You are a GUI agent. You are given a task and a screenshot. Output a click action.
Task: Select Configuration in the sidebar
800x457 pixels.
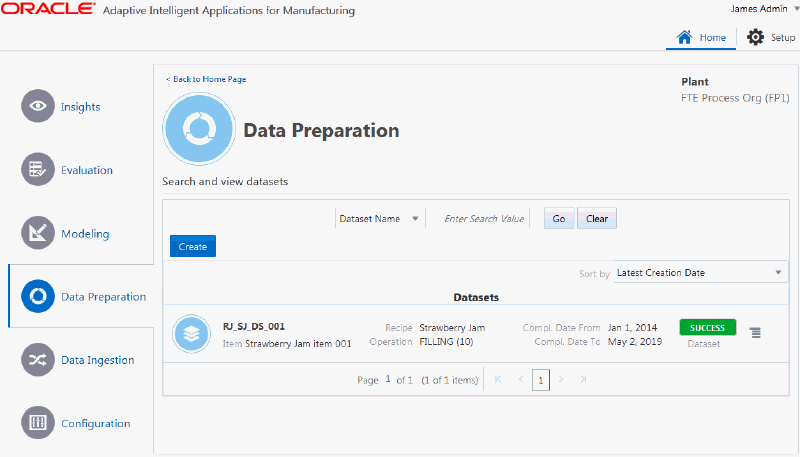tap(96, 423)
